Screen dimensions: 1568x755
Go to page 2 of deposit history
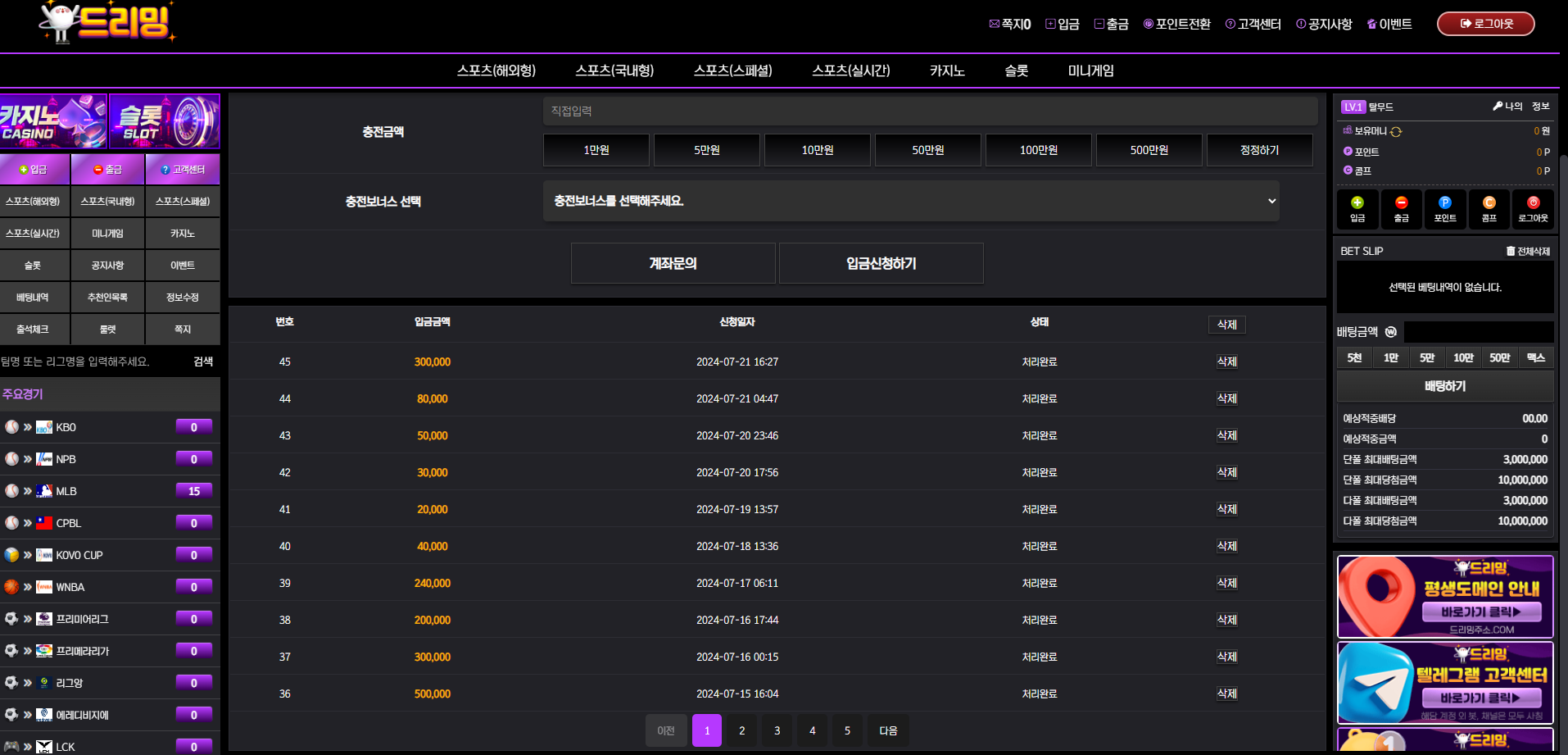741,730
